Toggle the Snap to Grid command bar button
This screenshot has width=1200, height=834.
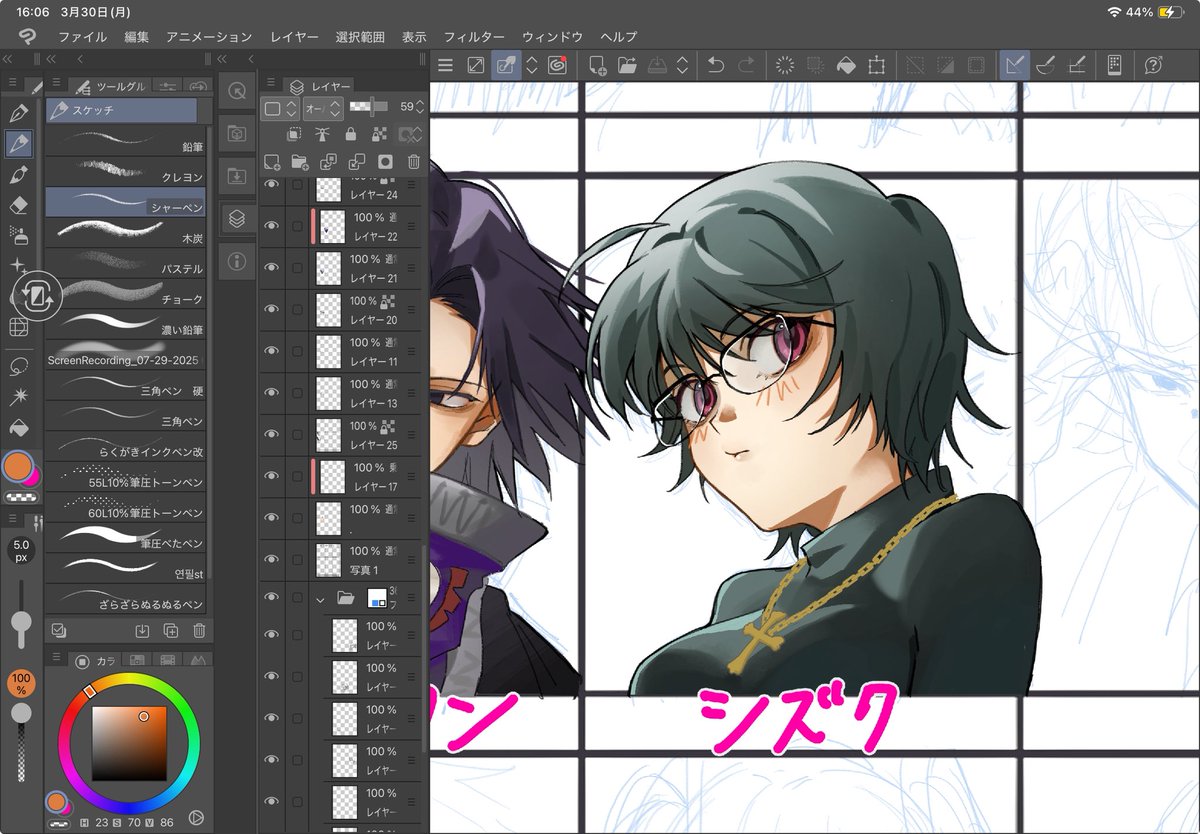point(1077,65)
